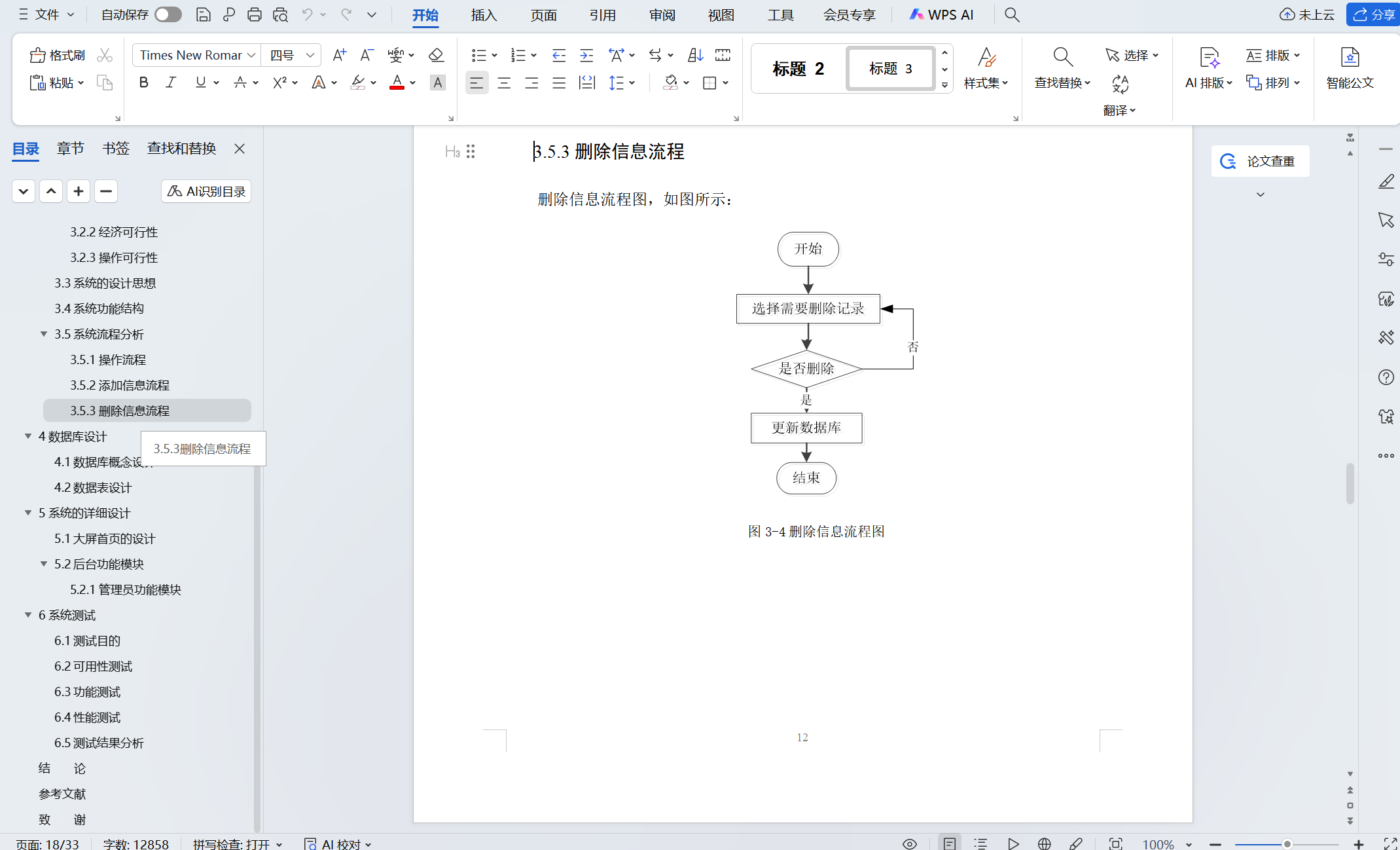Click the more options ellipsis in sidebar
The width and height of the screenshot is (1400, 850).
tap(1386, 456)
